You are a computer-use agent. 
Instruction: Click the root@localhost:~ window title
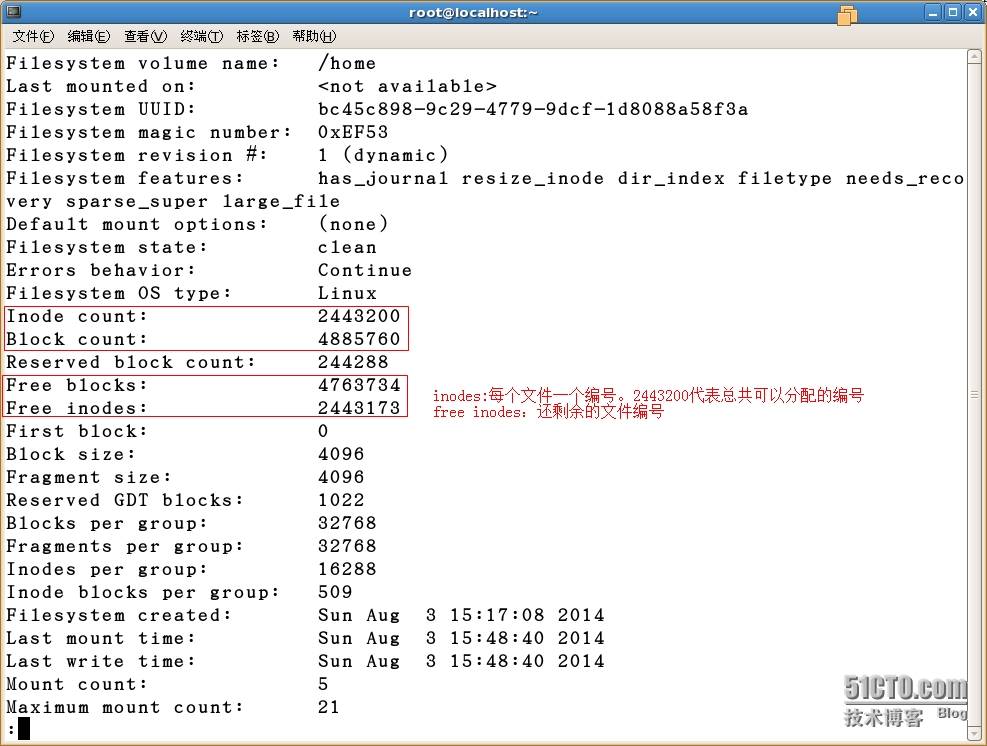pyautogui.click(x=473, y=13)
